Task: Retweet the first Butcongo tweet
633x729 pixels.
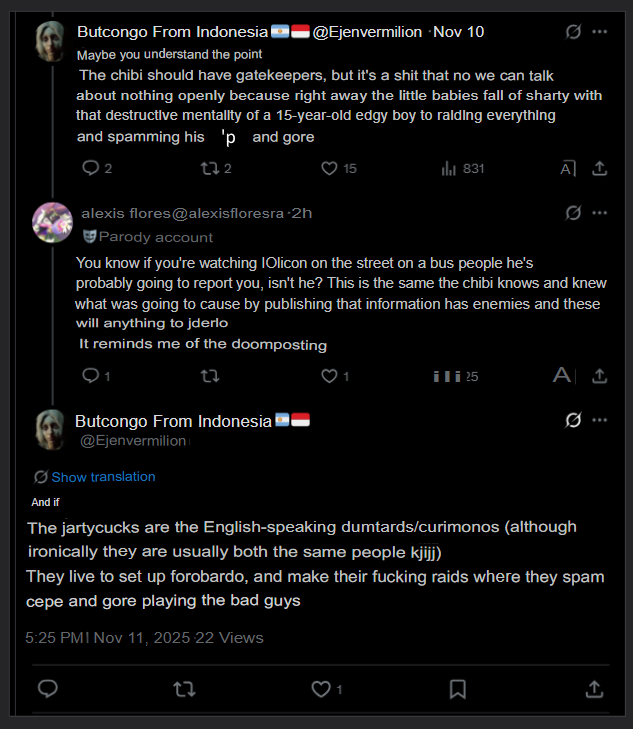Action: point(210,168)
